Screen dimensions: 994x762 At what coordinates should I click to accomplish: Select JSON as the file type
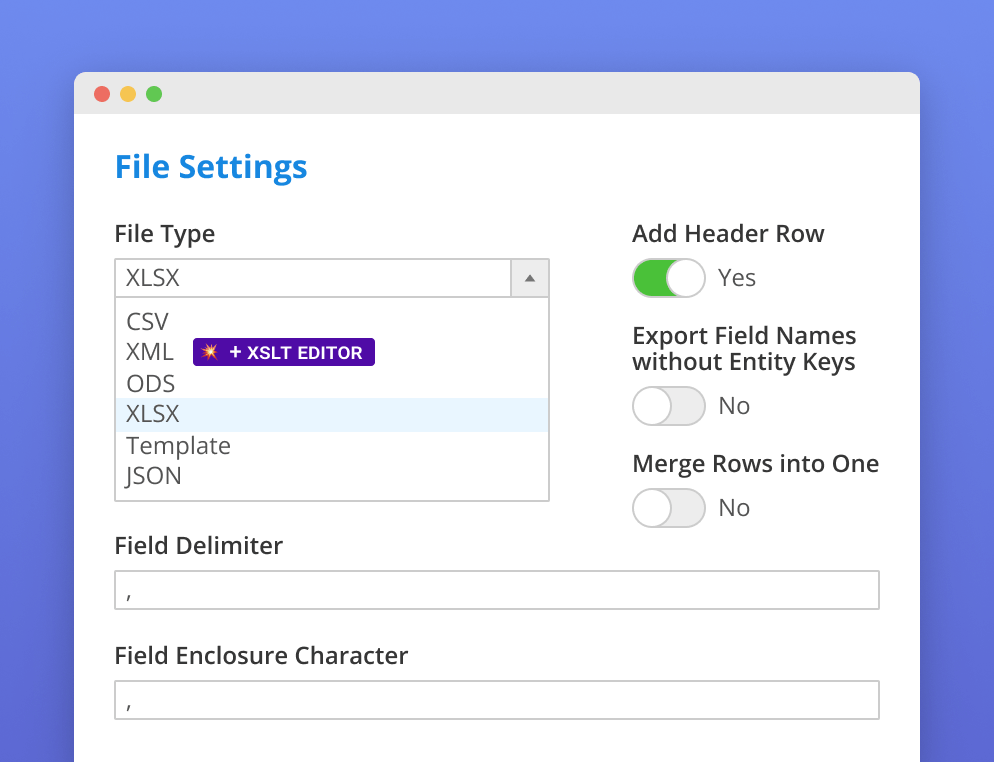tap(153, 476)
